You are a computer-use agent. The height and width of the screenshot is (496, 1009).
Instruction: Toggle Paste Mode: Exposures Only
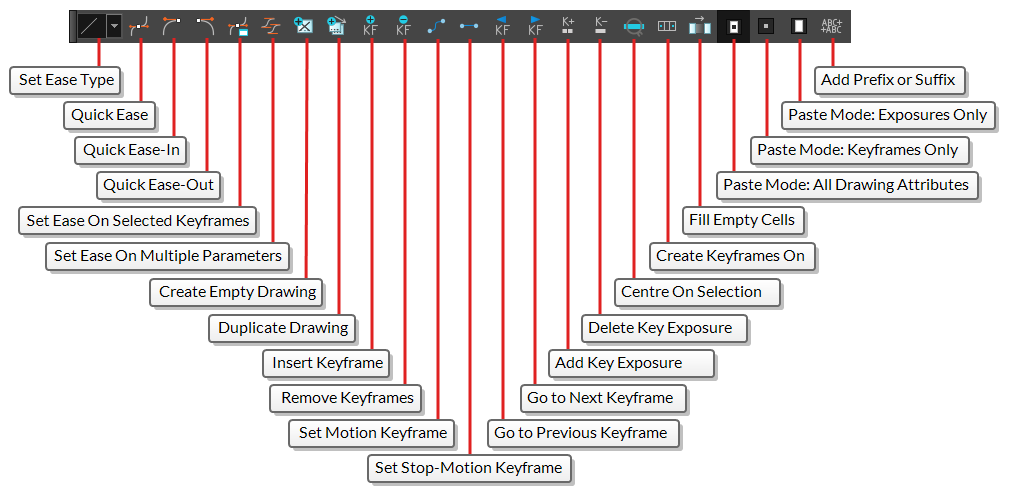pos(798,26)
